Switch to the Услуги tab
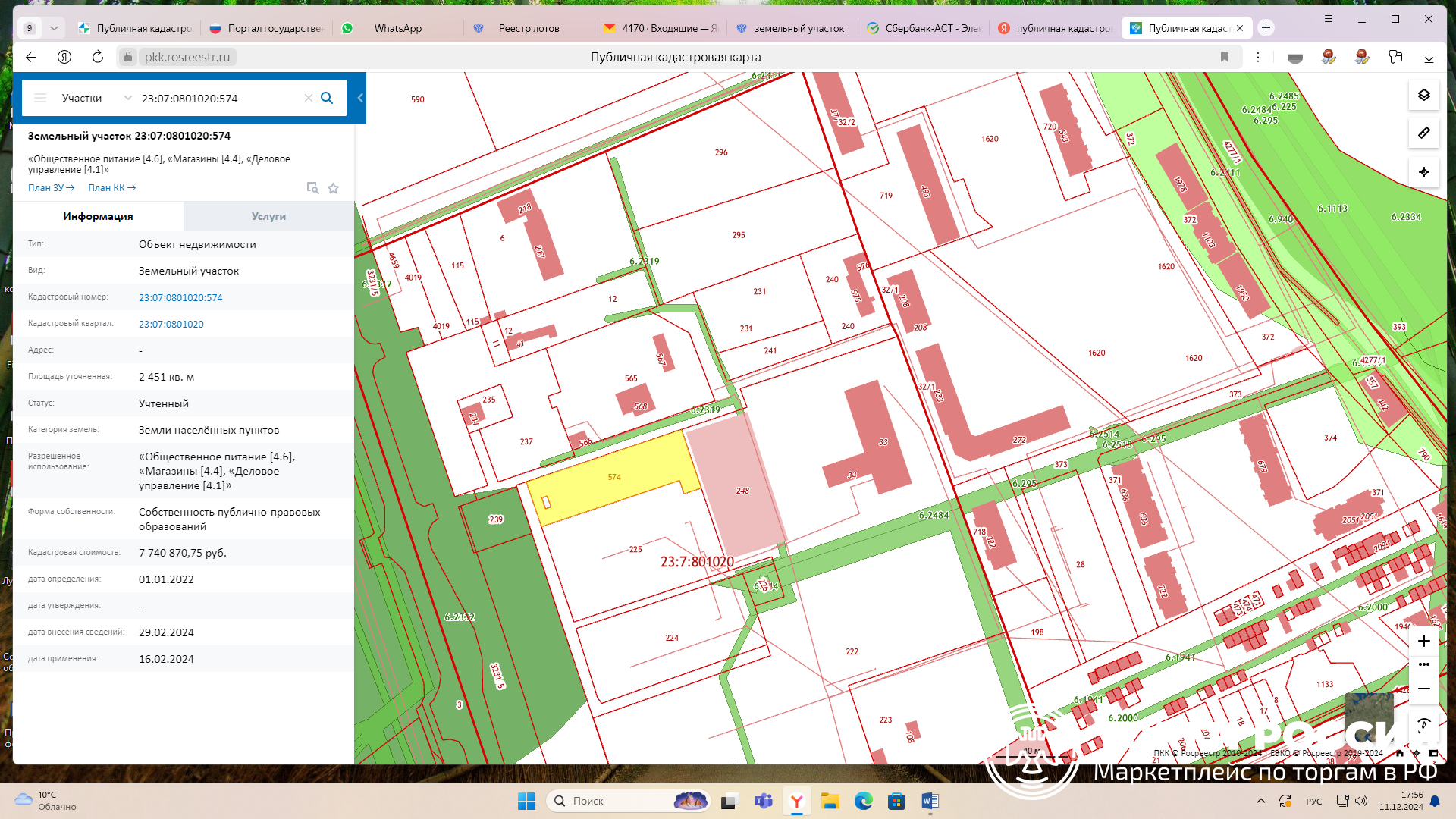This screenshot has height=819, width=1456. coord(268,216)
